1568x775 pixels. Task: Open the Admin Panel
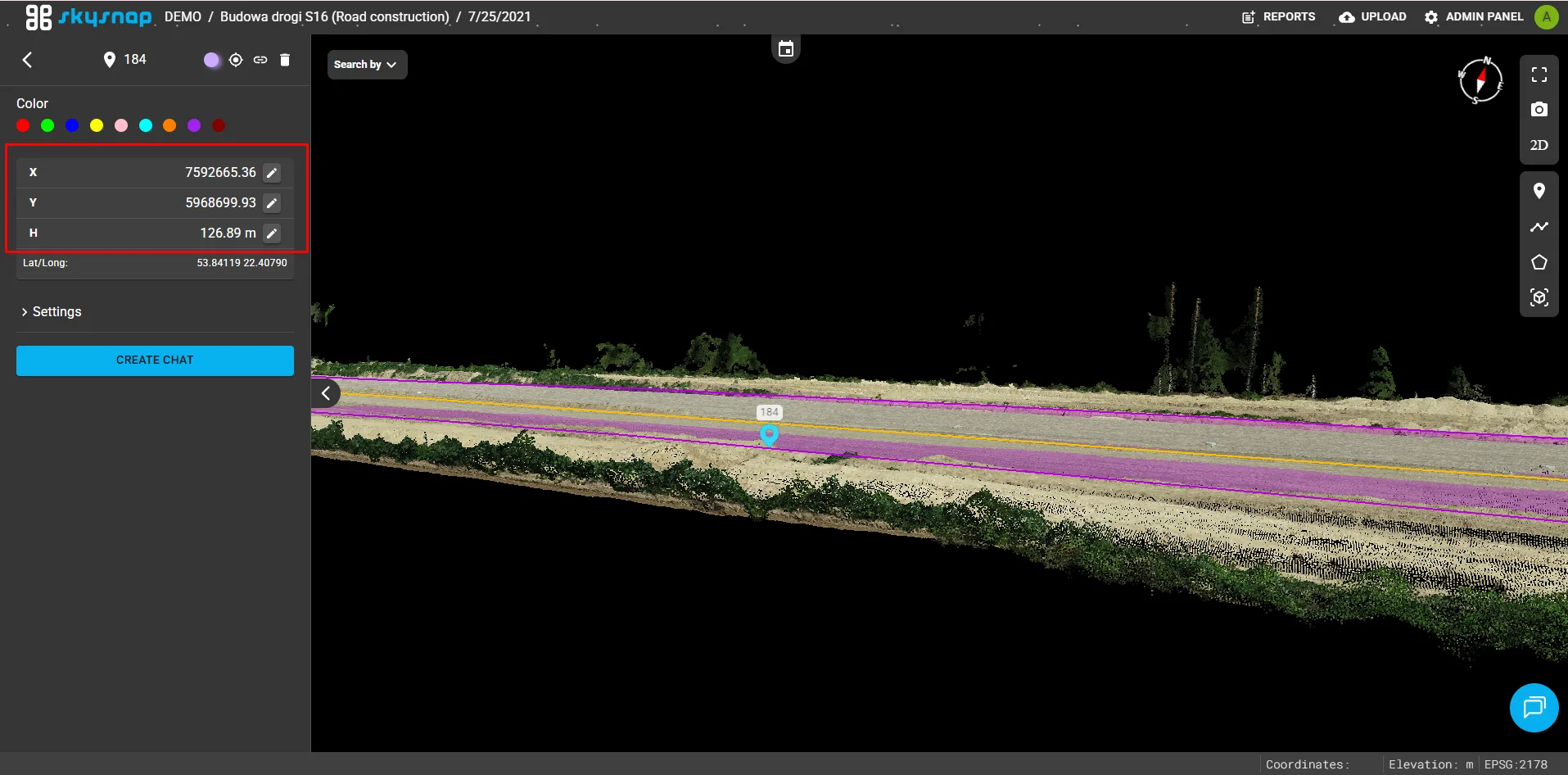coord(1473,17)
